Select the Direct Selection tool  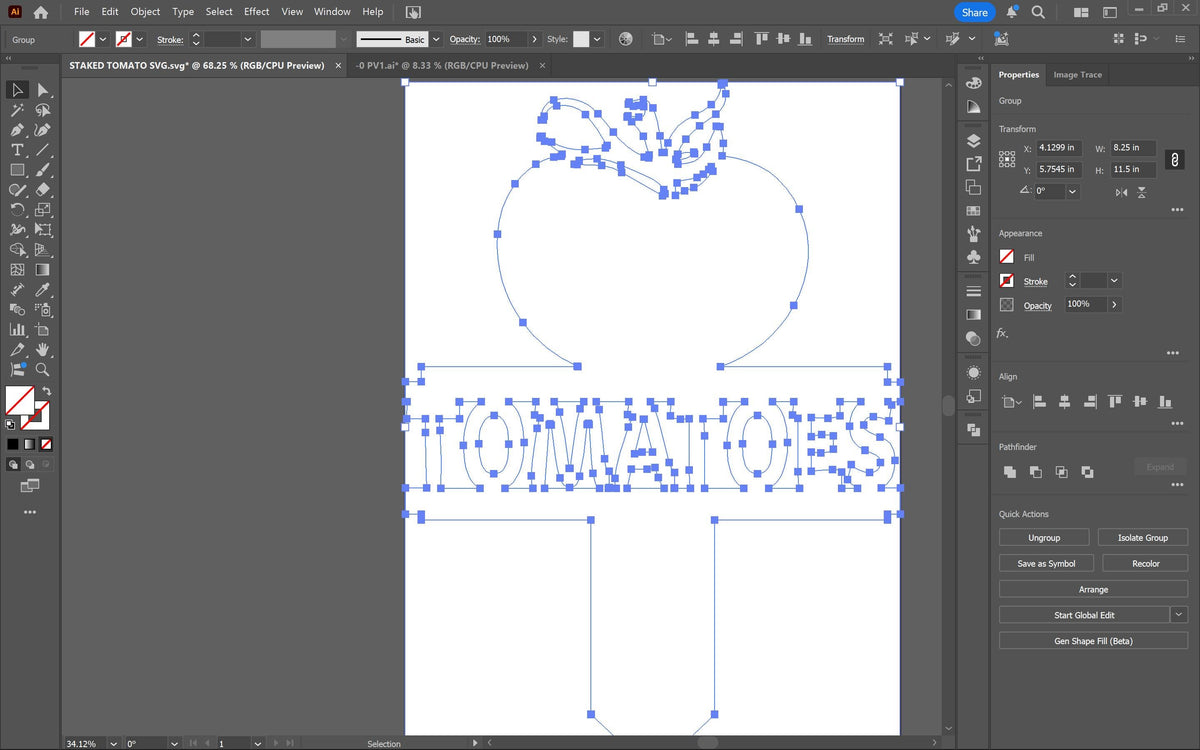(x=43, y=90)
